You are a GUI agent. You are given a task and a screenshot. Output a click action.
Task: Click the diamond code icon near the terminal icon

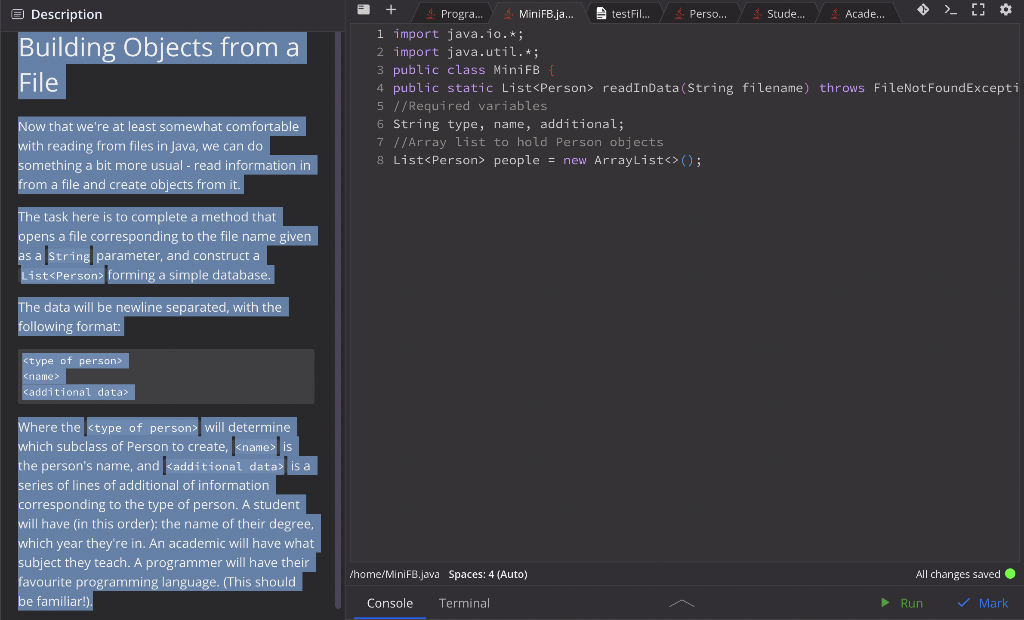click(x=925, y=10)
